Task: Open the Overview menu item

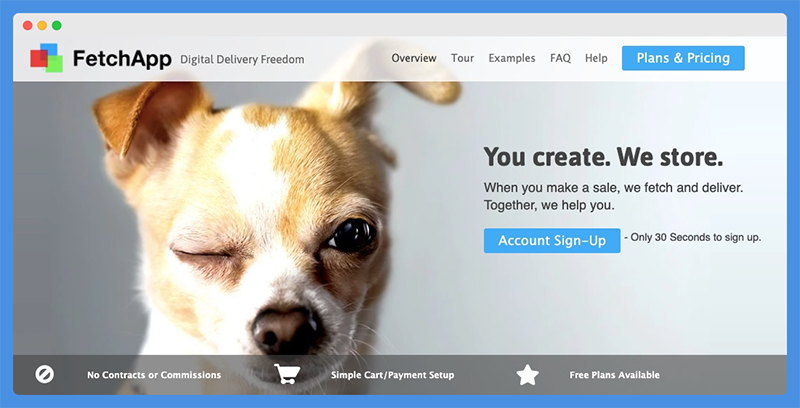Action: (x=414, y=58)
